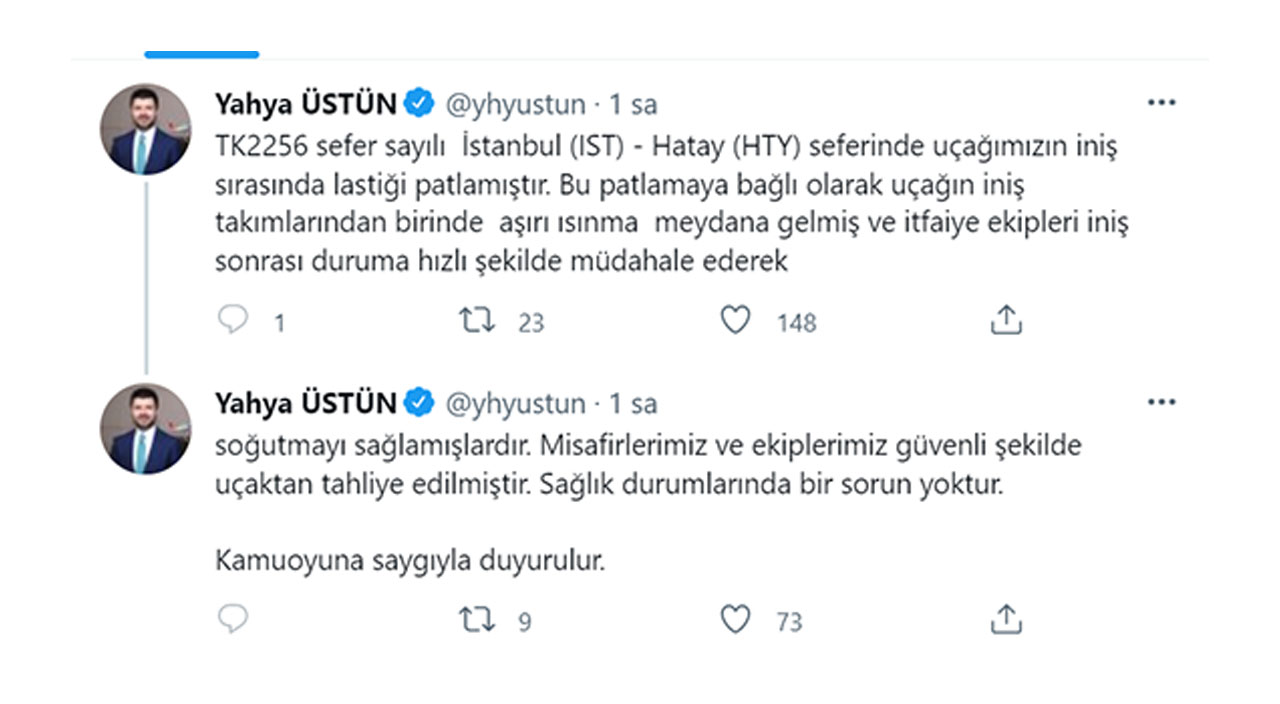Image resolution: width=1280 pixels, height=704 pixels.
Task: Click the Yahya ÜSTÜN name in first tweet
Action: click(x=305, y=103)
